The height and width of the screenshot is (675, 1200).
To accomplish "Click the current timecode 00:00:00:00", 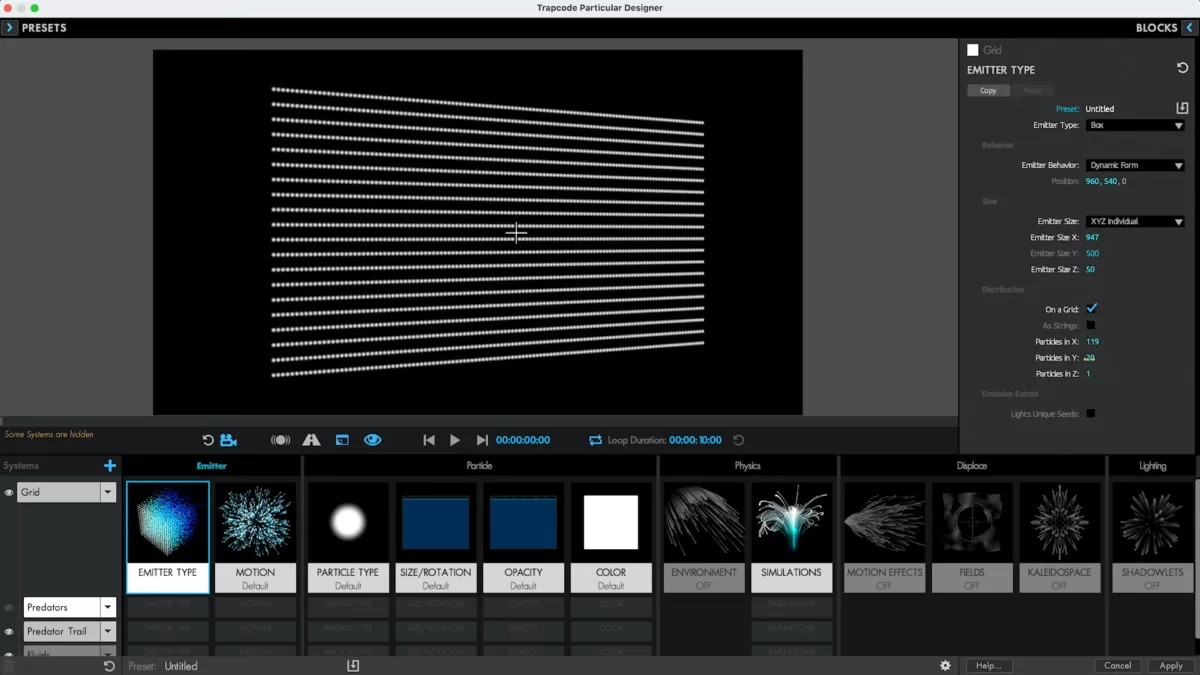I will point(523,440).
